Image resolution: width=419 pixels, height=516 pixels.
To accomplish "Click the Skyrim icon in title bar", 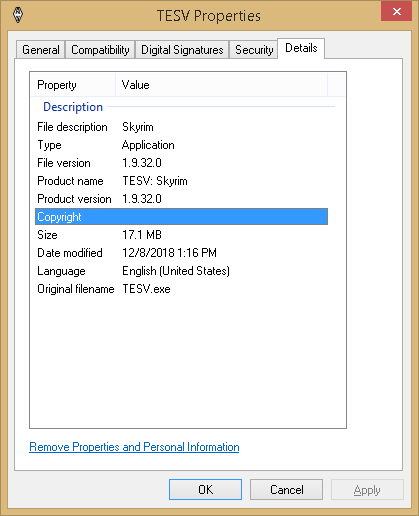I will coord(18,15).
